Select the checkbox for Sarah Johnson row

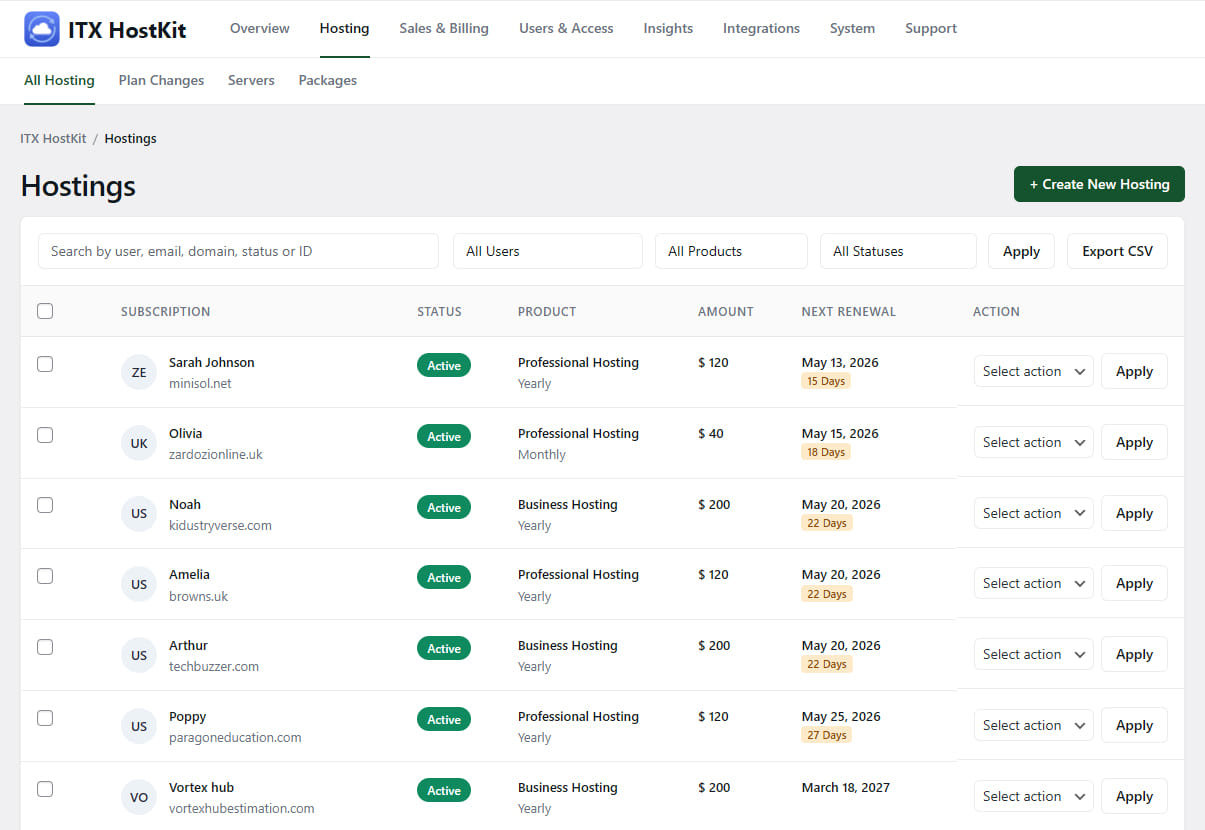(45, 364)
